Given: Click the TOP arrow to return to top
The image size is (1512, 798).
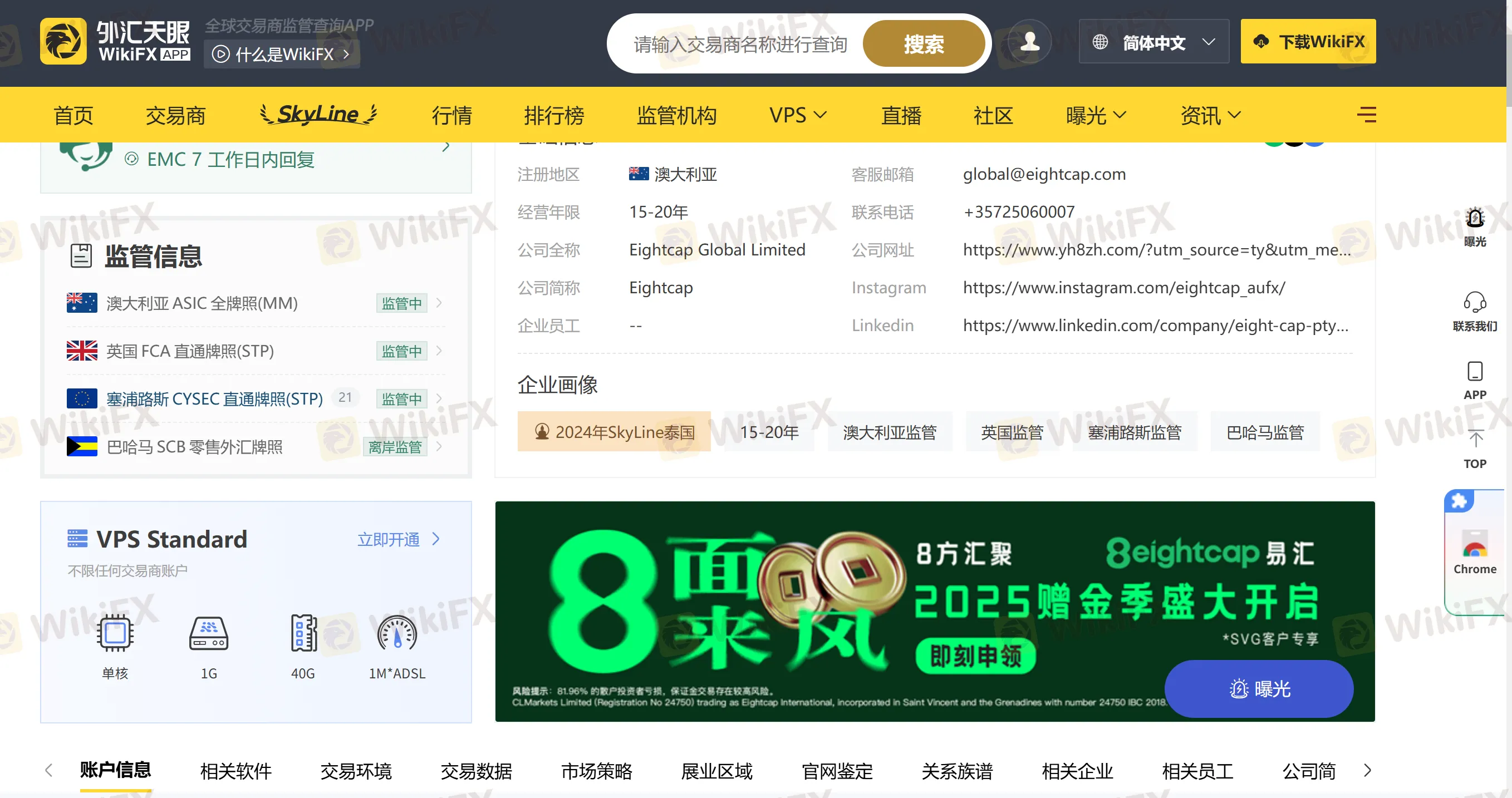Looking at the screenshot, I should pos(1475,440).
